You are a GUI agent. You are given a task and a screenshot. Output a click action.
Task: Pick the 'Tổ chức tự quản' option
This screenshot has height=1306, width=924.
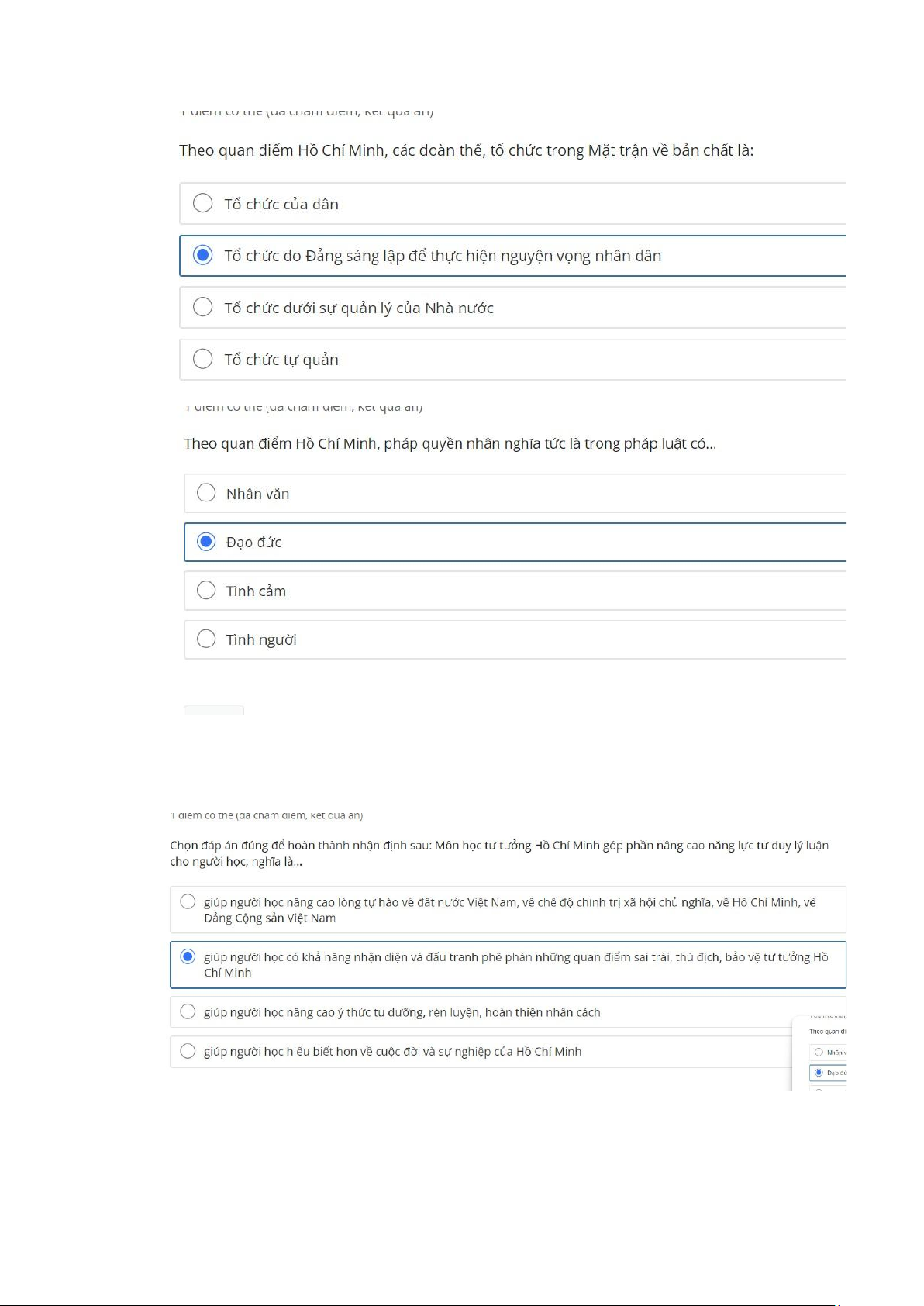203,359
